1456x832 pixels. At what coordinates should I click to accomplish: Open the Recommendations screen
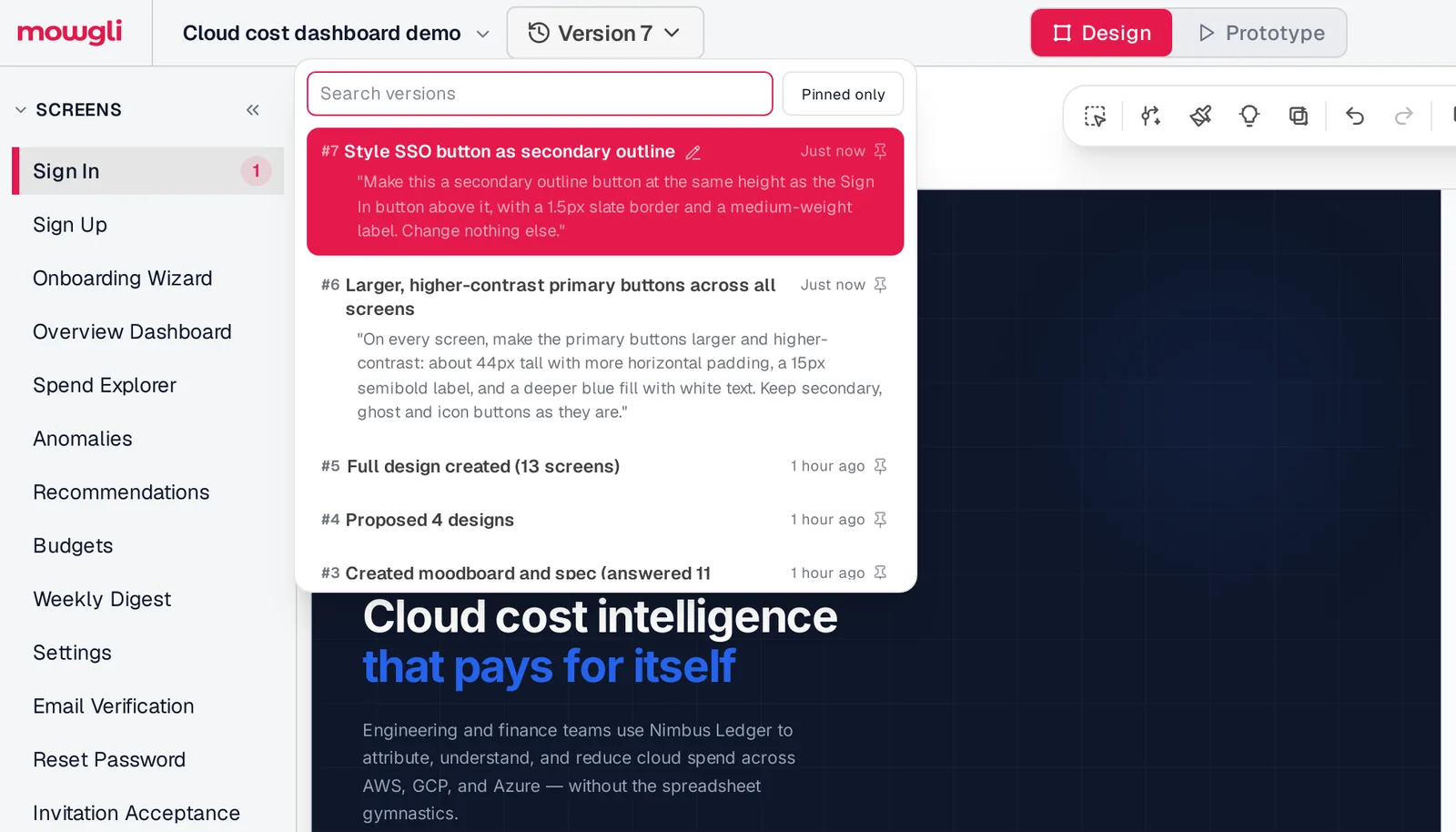click(148, 492)
